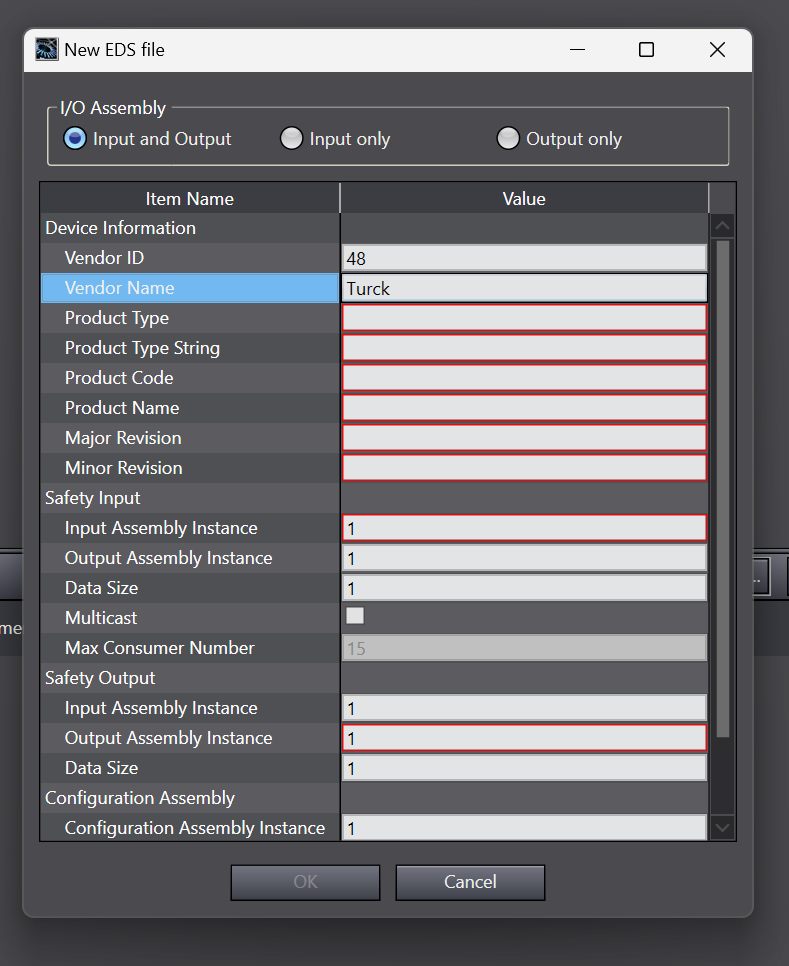Choose the Output only option
The image size is (789, 966).
[x=508, y=139]
